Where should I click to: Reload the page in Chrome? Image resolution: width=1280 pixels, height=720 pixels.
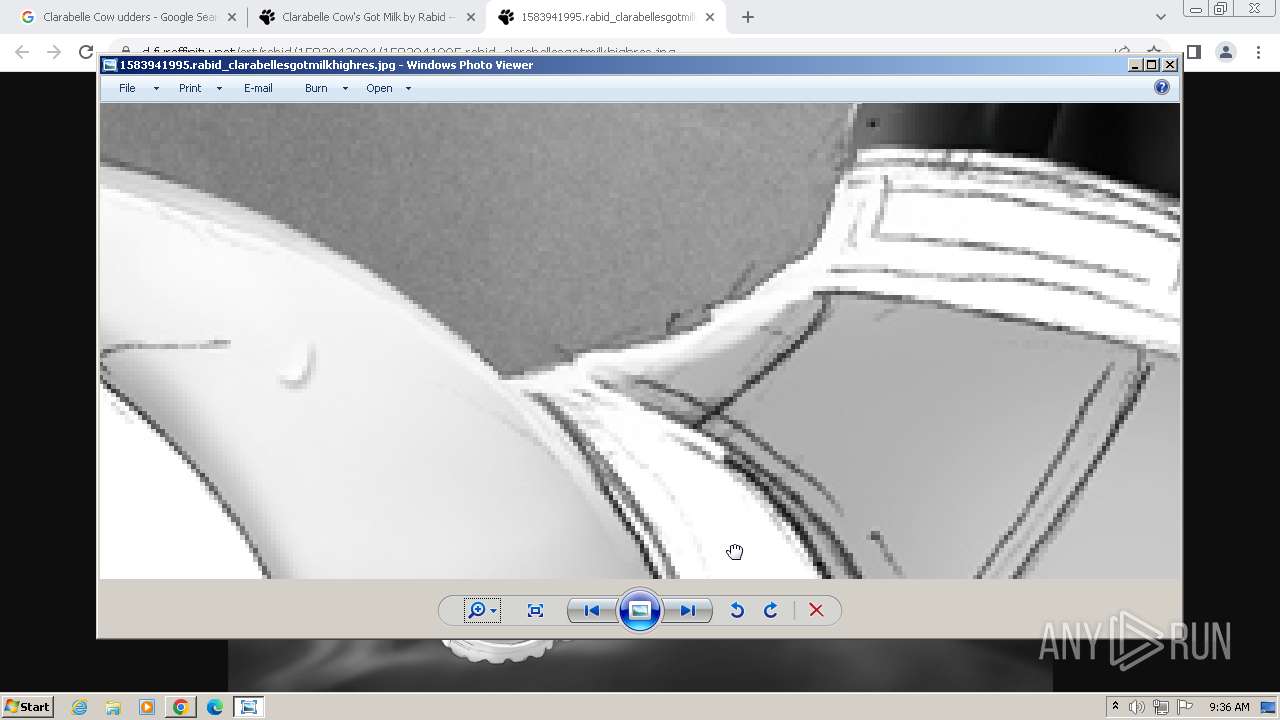pyautogui.click(x=86, y=52)
